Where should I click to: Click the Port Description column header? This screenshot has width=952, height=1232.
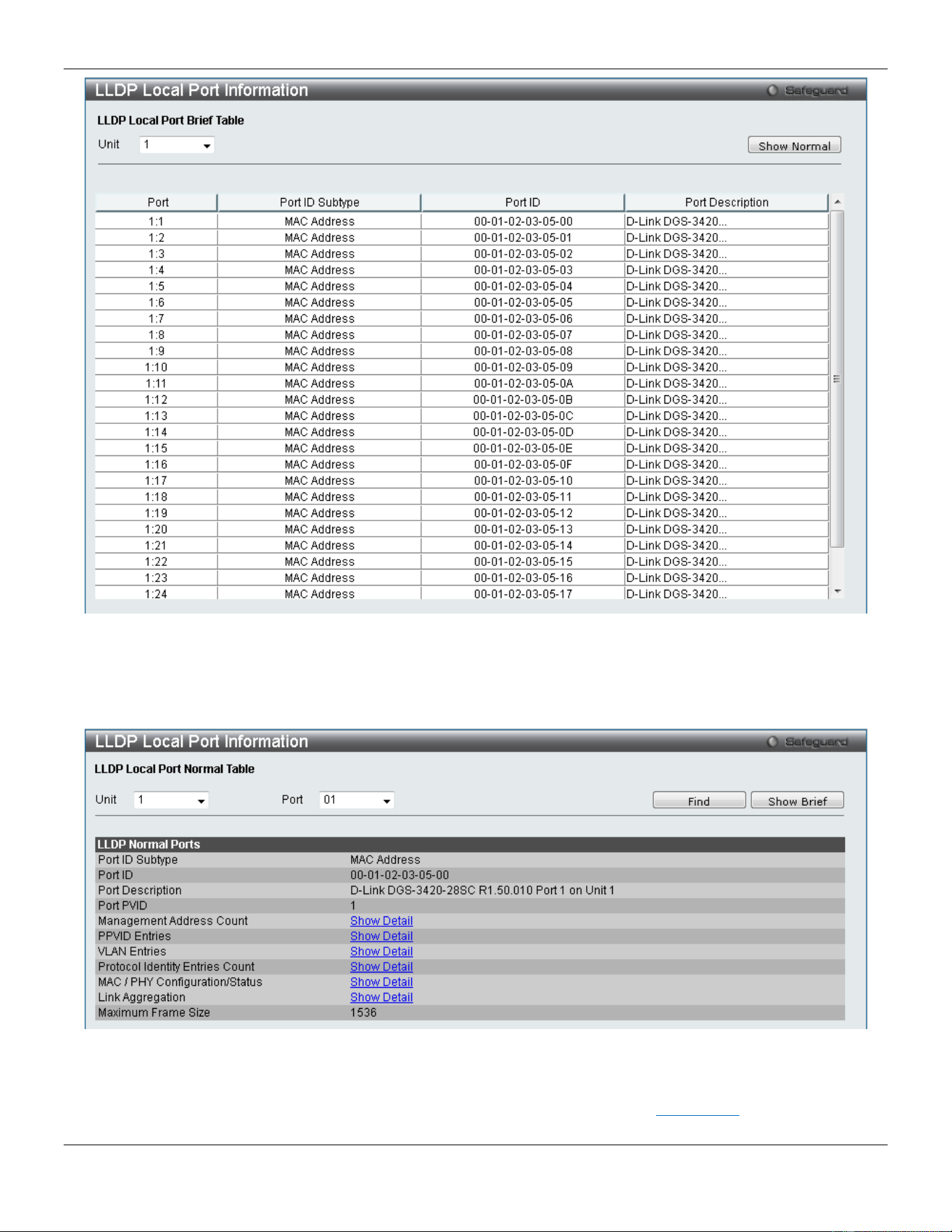click(x=727, y=202)
